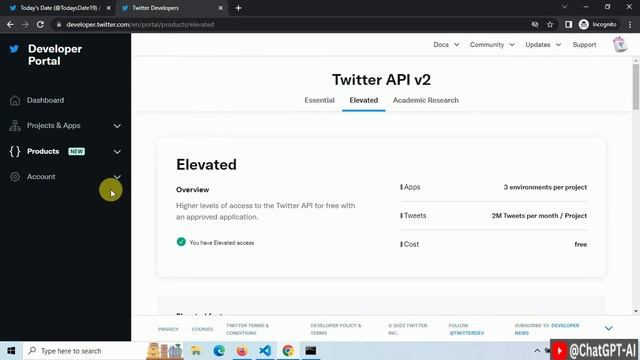This screenshot has height=360, width=640.
Task: Open Visual Studio Code from taskbar
Action: click(265, 351)
